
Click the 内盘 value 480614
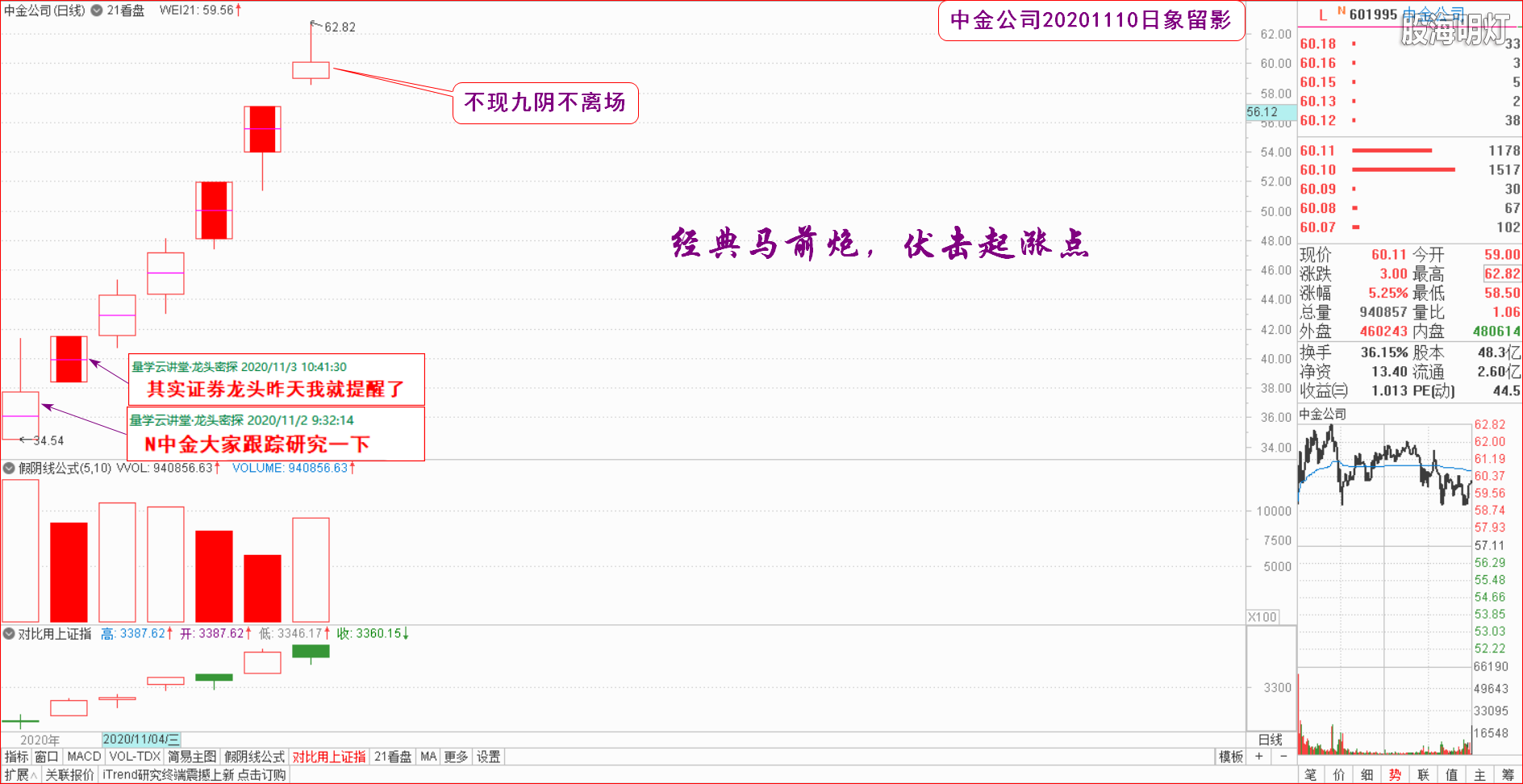1496,332
